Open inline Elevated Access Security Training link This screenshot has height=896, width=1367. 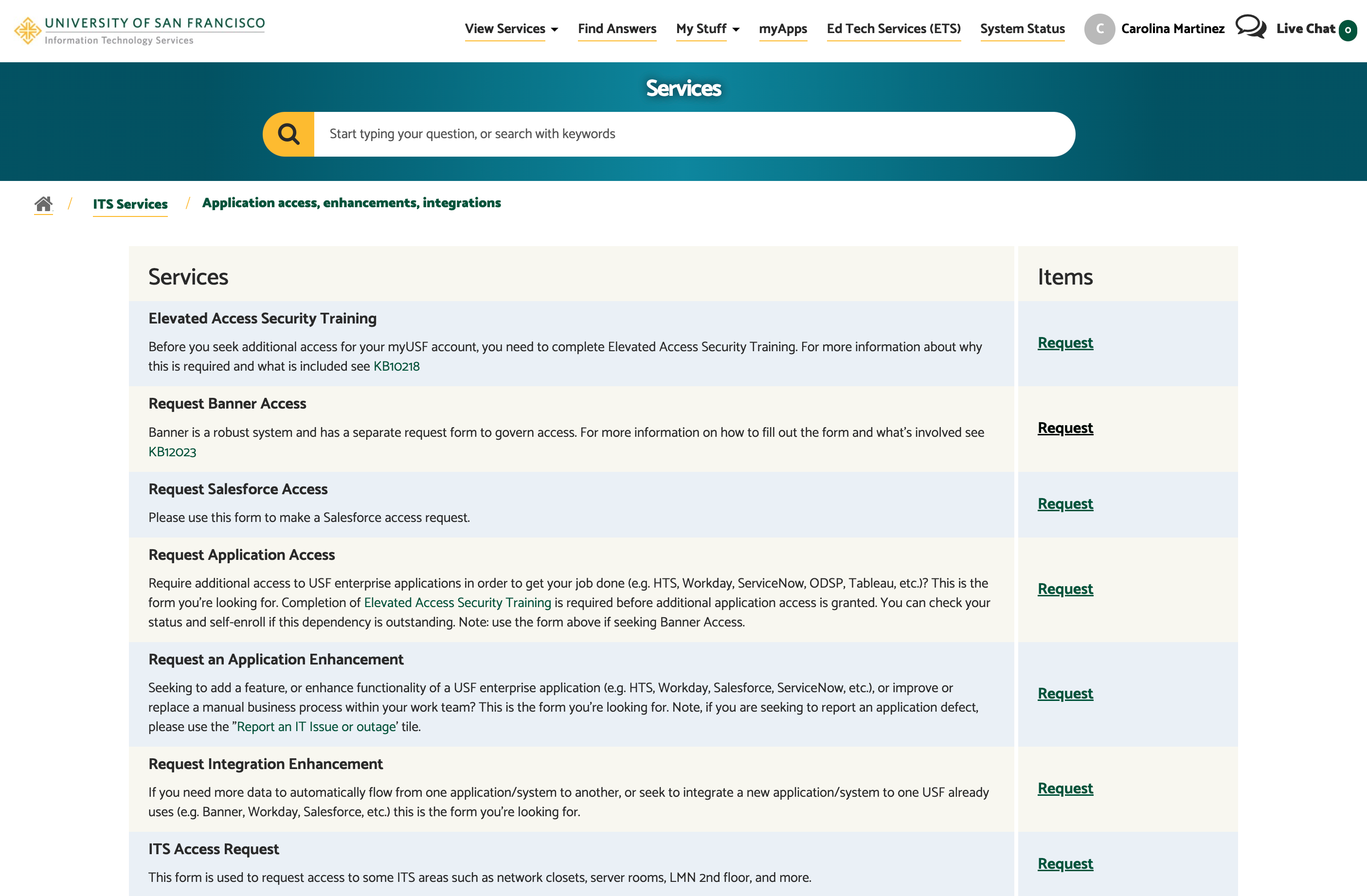[457, 603]
